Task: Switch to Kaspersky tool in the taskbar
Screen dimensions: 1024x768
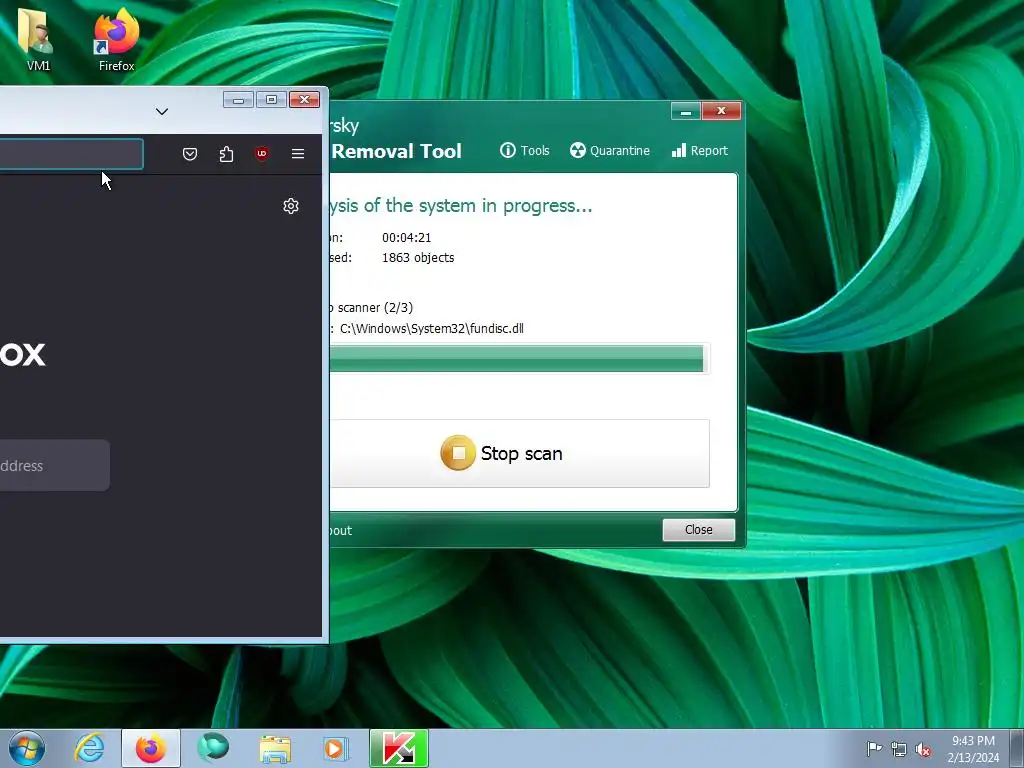Action: click(399, 748)
